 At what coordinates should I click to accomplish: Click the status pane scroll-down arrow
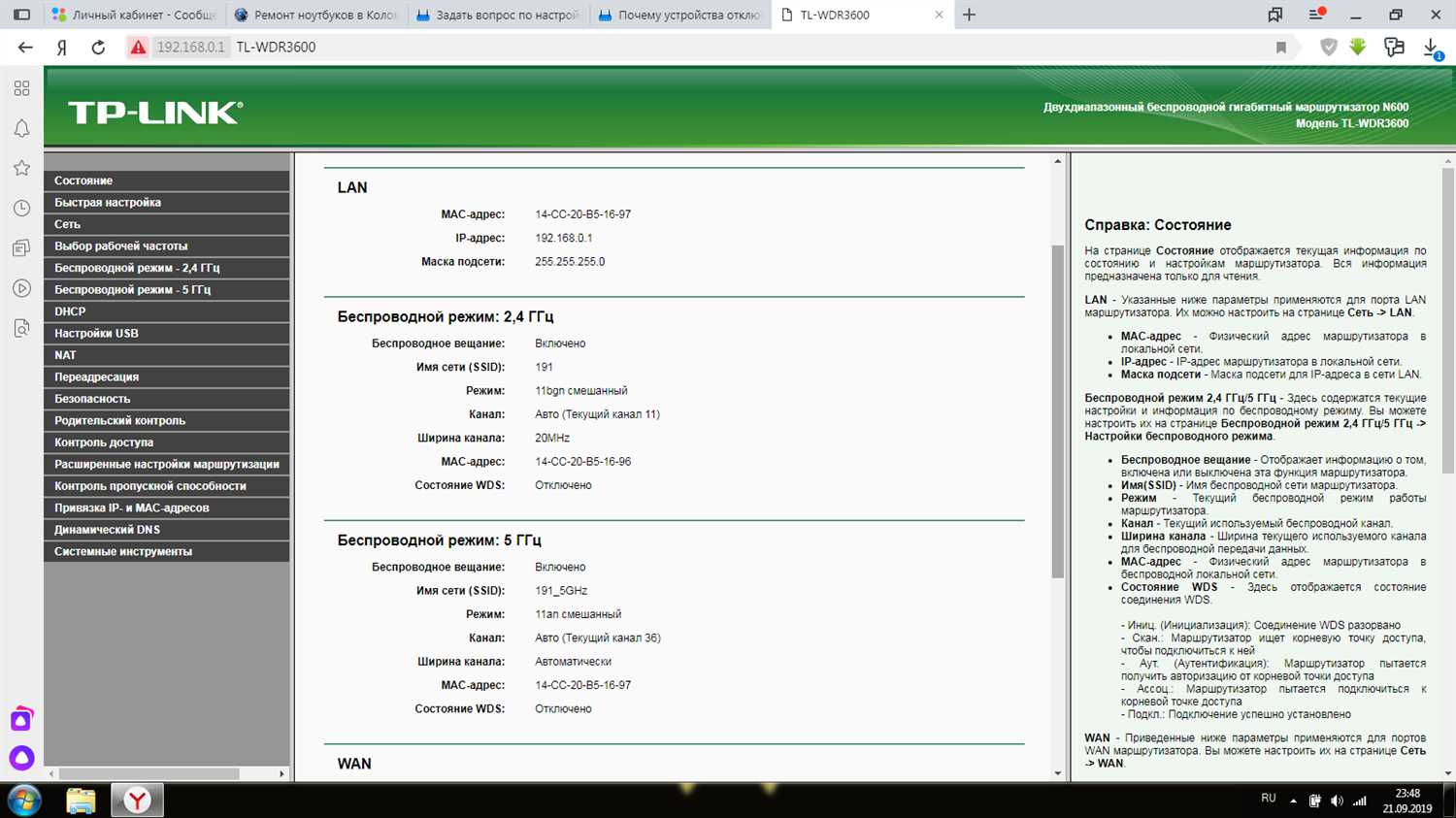pos(1058,773)
